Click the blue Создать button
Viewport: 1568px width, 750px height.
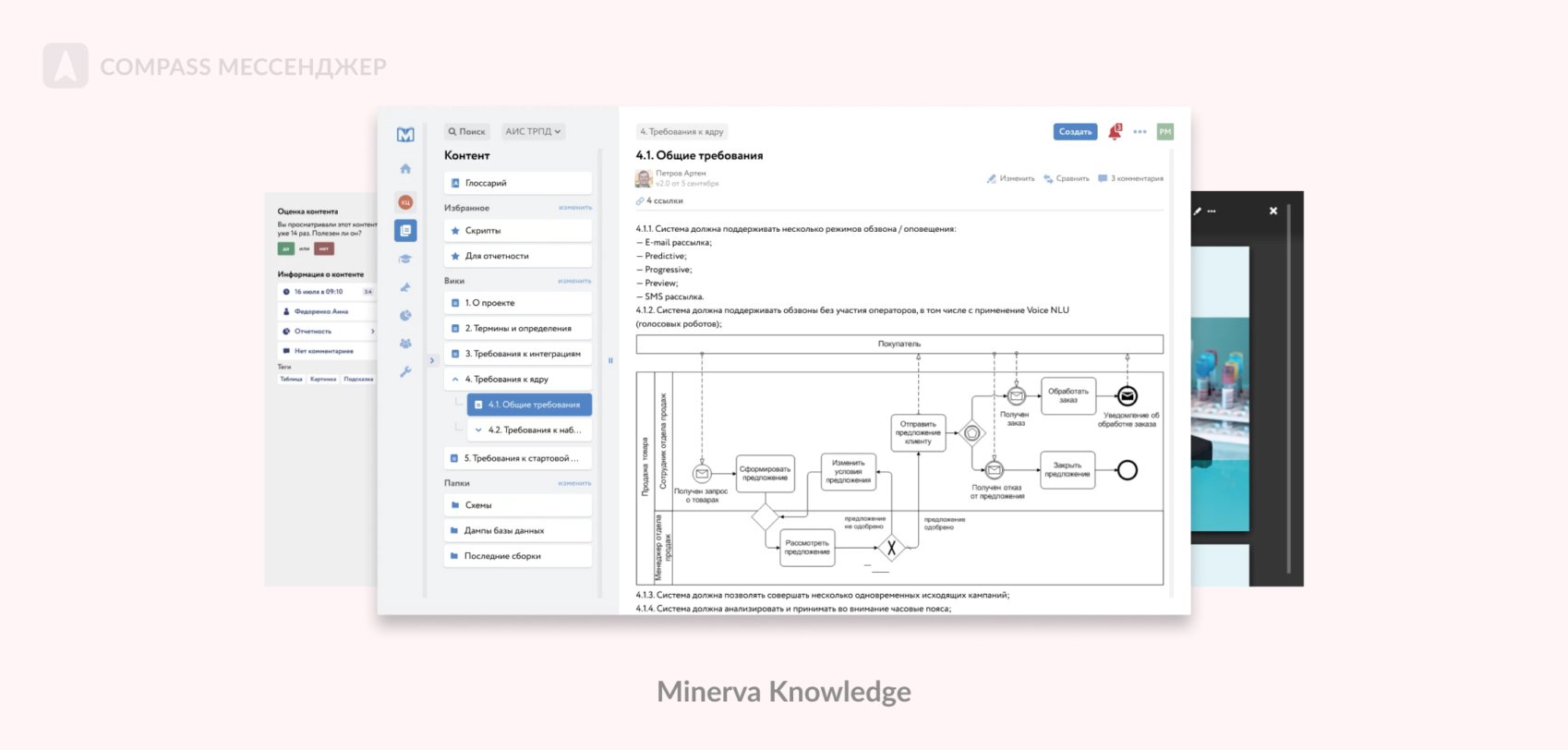(x=1076, y=132)
